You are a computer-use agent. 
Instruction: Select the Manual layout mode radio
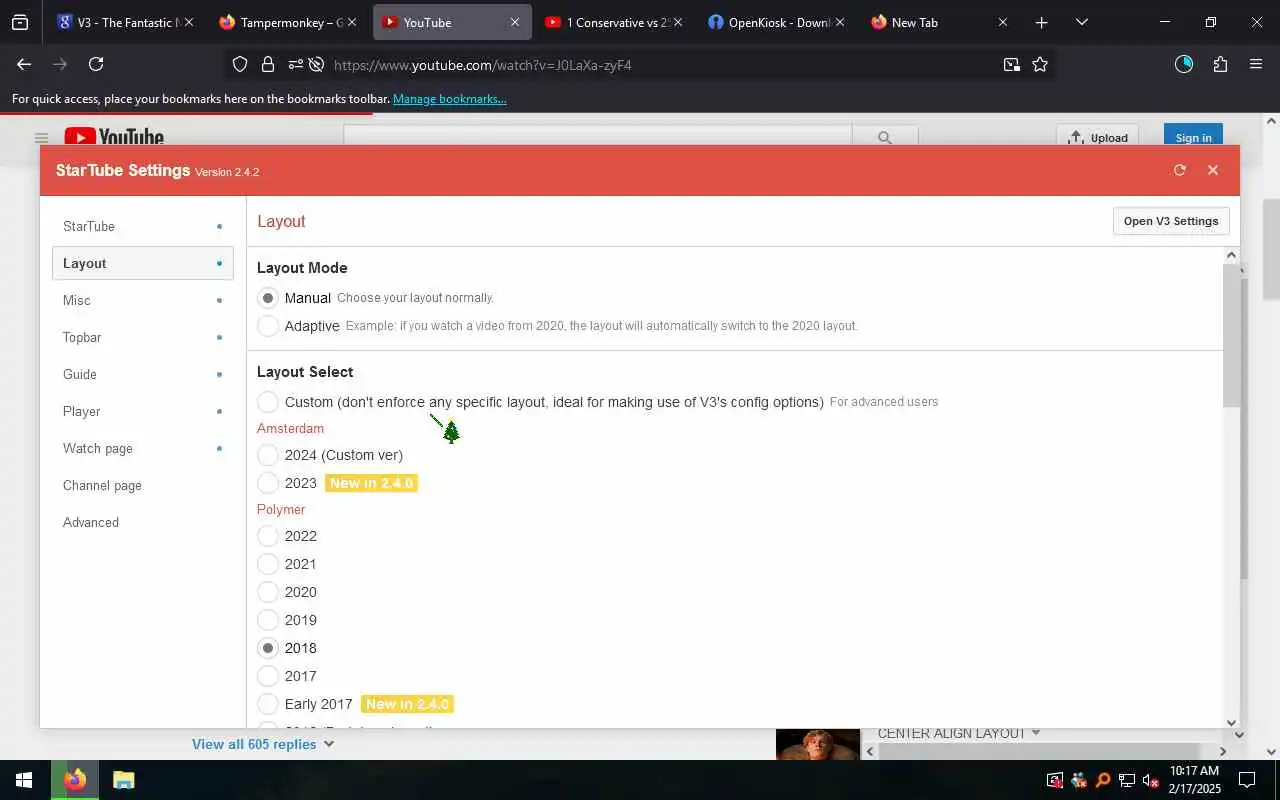(268, 298)
